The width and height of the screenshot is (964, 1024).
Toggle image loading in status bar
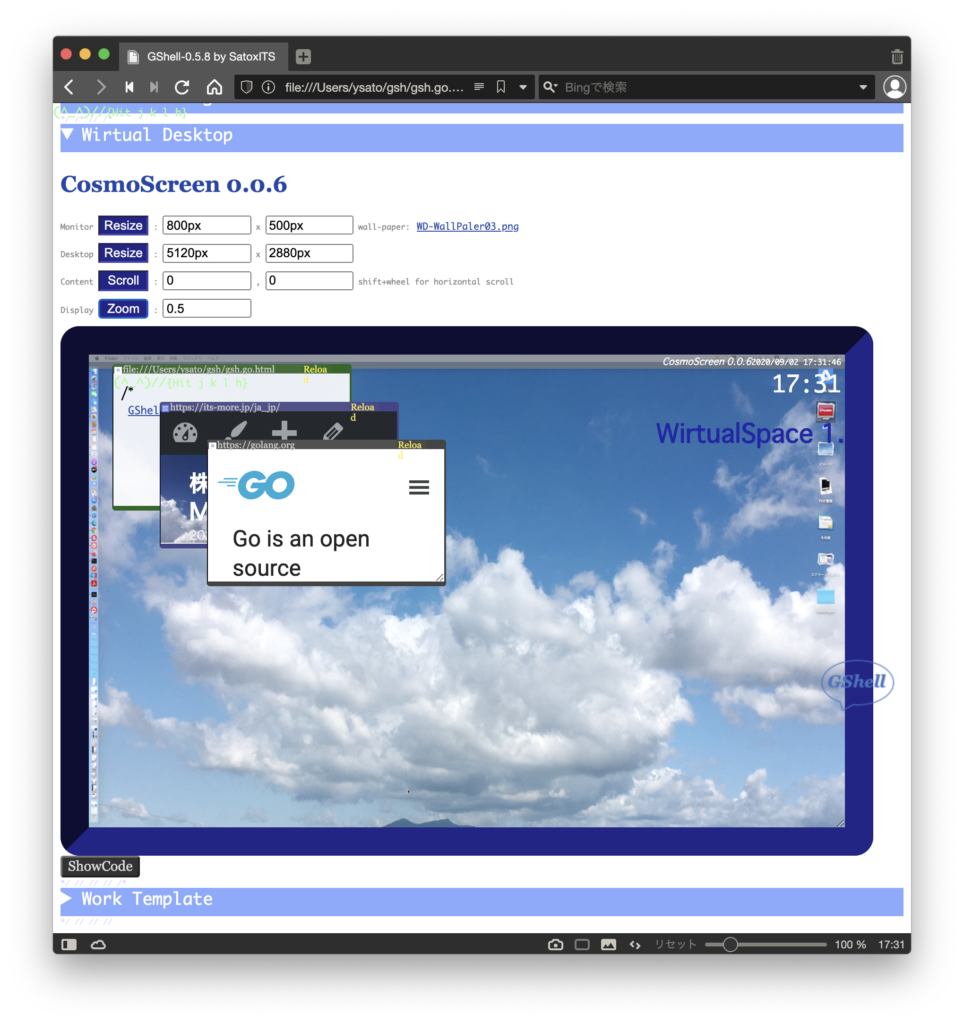(608, 944)
